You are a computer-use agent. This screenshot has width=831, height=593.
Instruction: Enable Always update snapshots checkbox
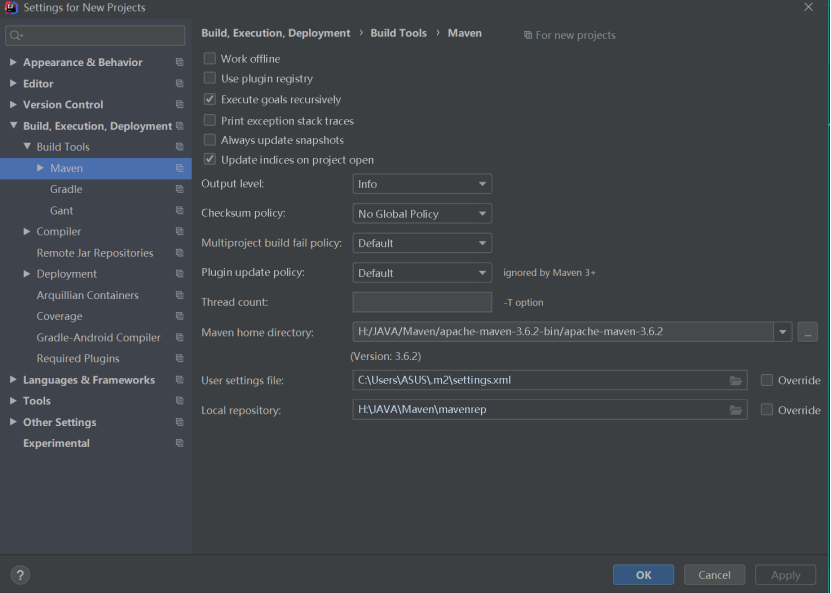(210, 140)
